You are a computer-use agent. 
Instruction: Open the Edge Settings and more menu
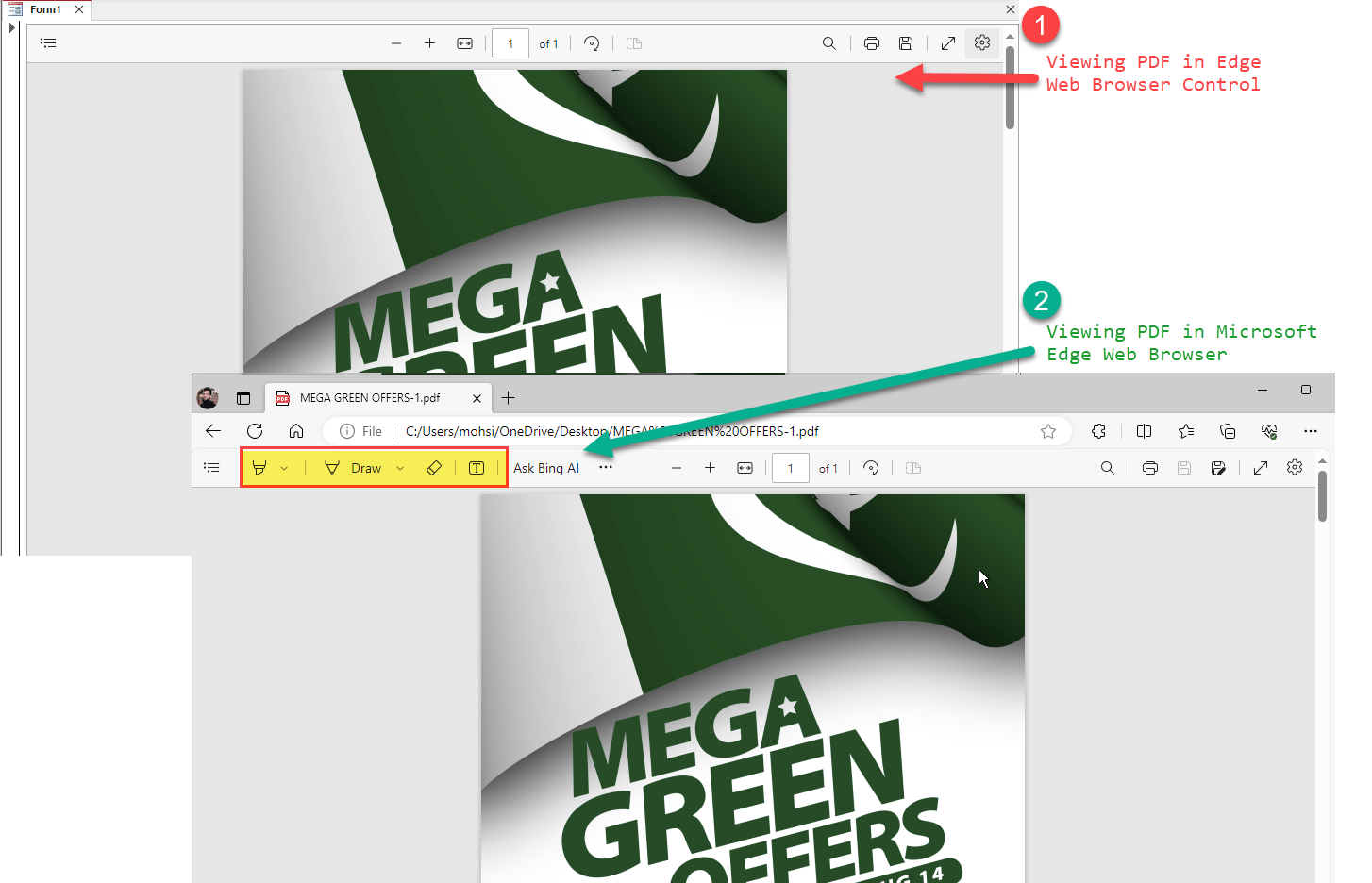(1311, 431)
